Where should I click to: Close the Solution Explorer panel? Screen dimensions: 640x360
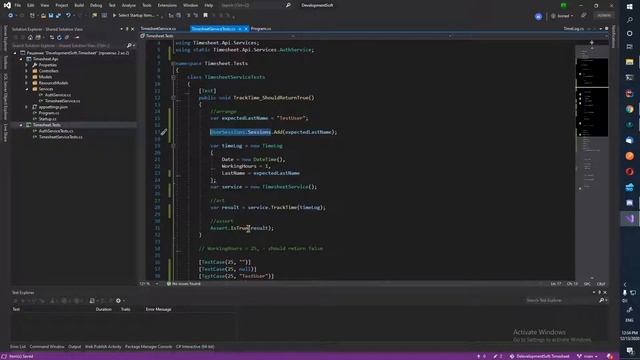pyautogui.click(x=132, y=29)
